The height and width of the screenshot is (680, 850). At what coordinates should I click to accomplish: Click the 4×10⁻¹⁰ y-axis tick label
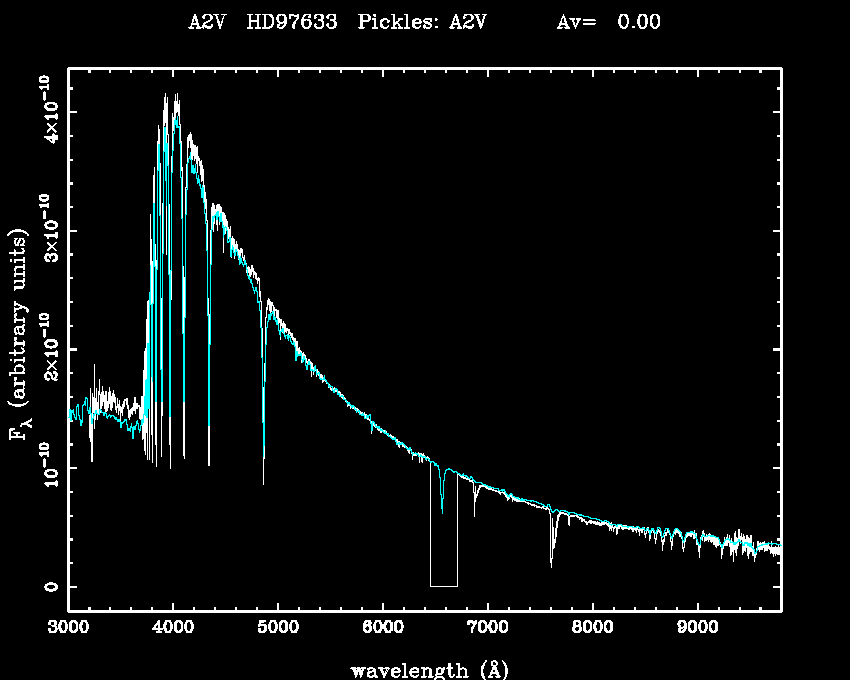point(48,111)
